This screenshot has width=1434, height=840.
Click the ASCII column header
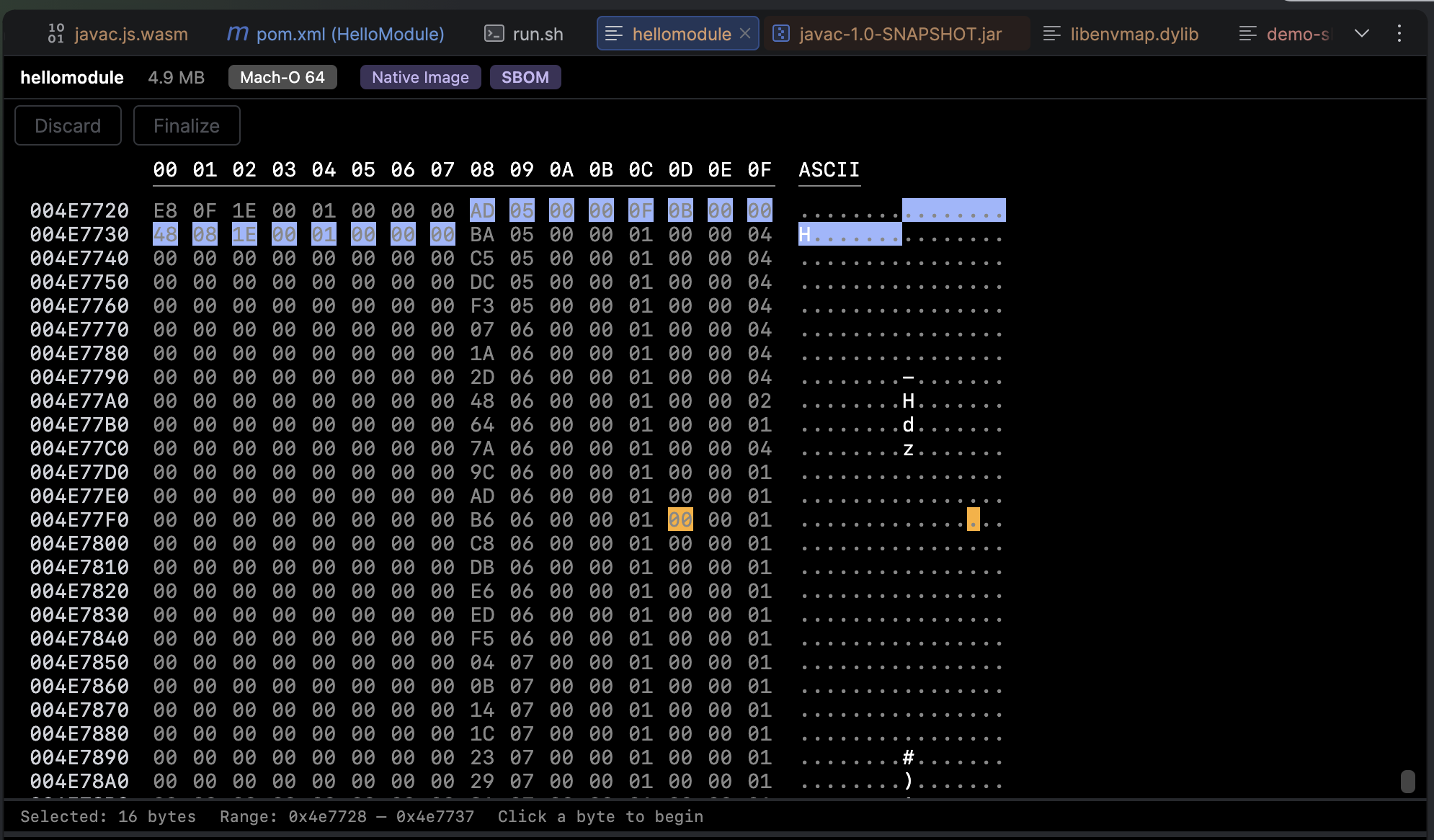[x=829, y=170]
